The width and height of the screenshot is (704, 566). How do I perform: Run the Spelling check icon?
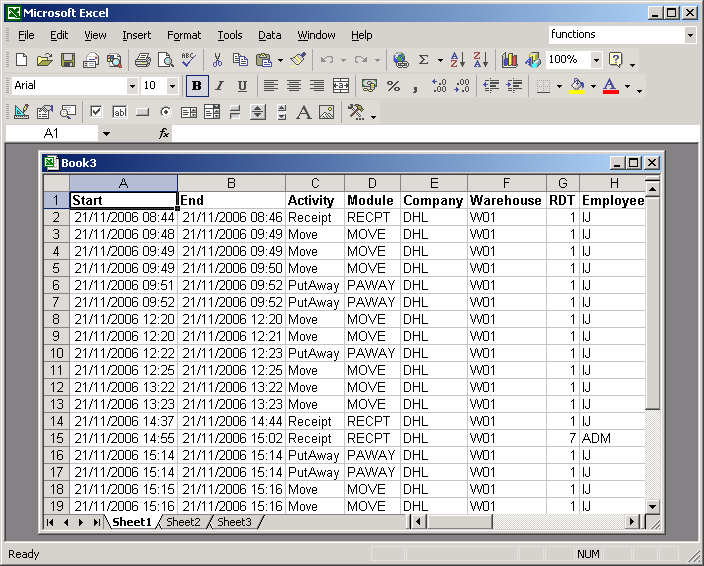click(189, 60)
